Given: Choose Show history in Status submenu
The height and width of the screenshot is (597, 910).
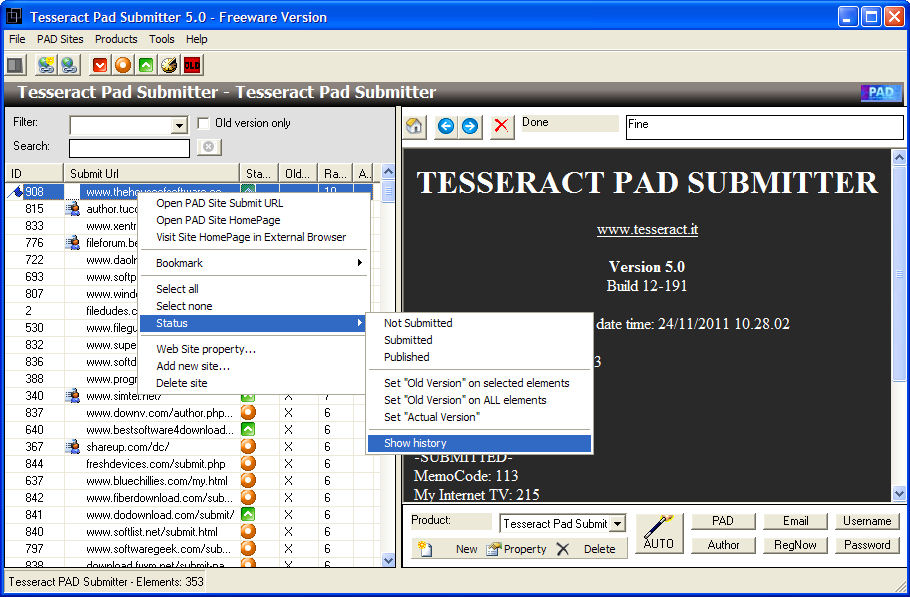Looking at the screenshot, I should pos(479,443).
